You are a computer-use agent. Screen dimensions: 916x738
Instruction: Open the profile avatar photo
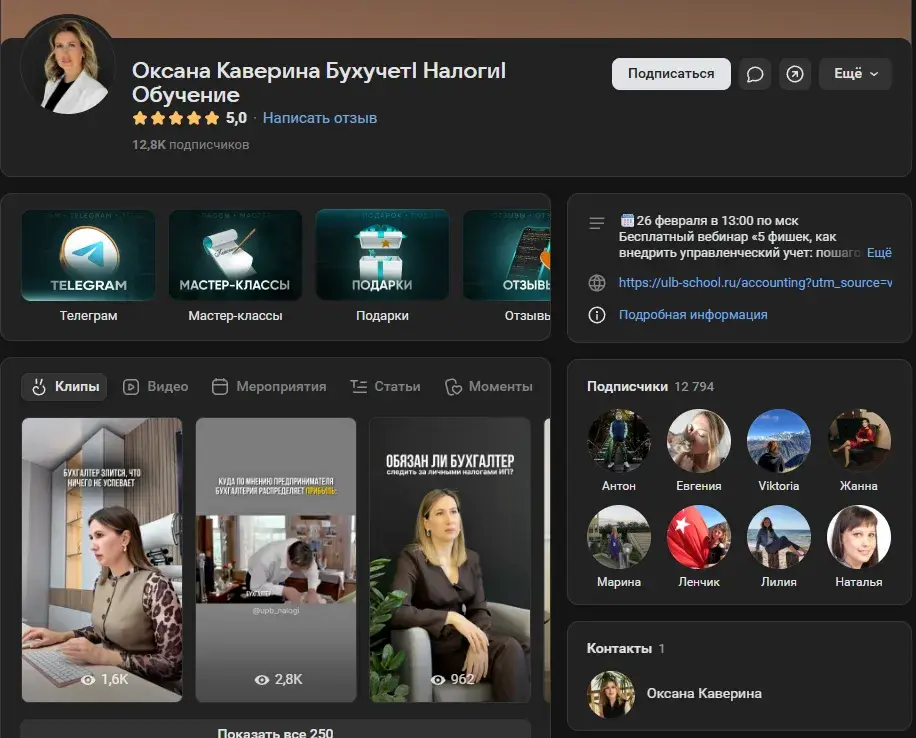coord(68,64)
